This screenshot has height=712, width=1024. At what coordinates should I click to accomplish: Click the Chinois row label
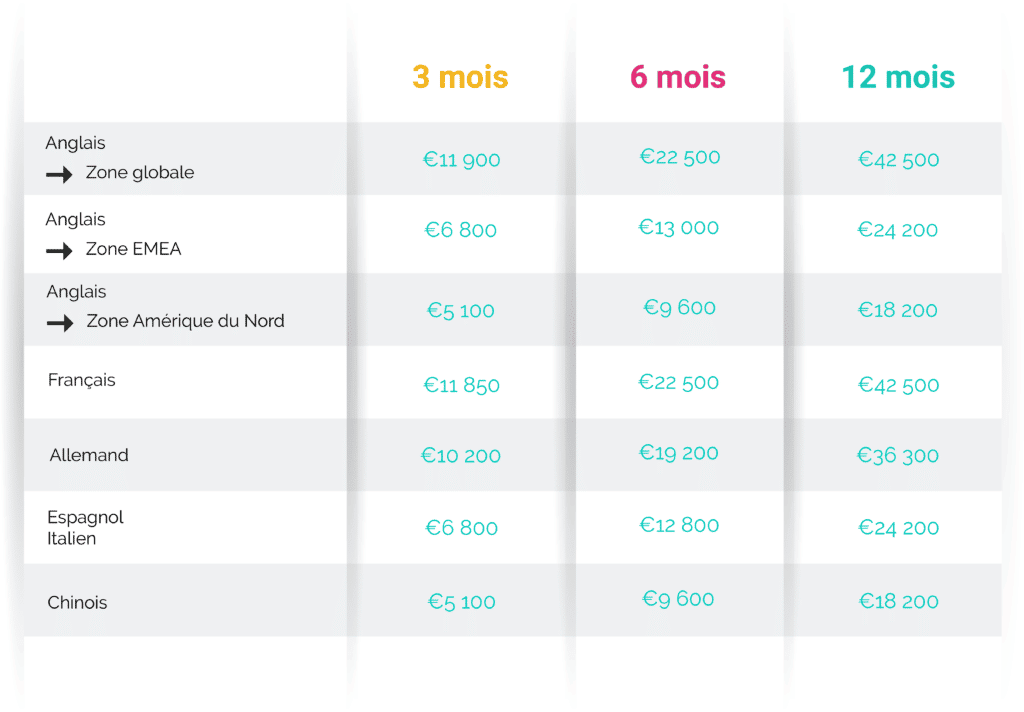77,602
